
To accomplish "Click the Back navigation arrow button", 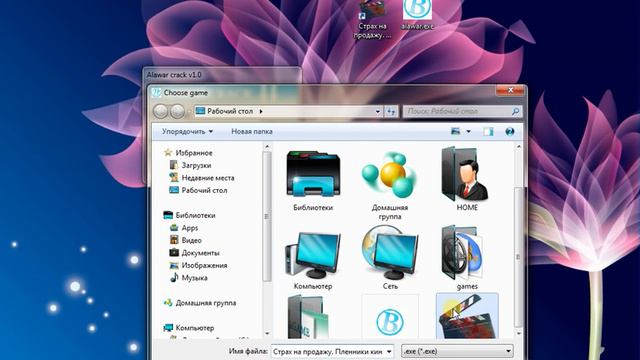I will point(160,111).
